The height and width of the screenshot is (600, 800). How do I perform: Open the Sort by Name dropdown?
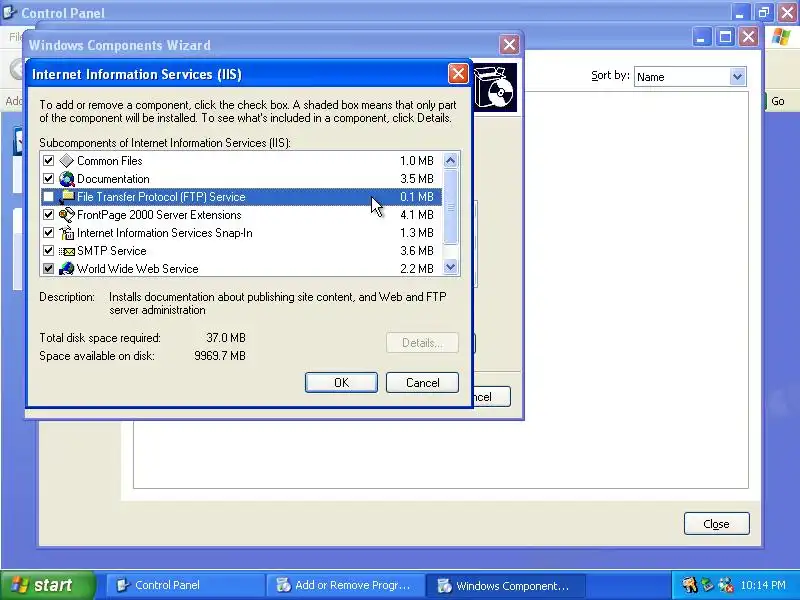pyautogui.click(x=737, y=77)
